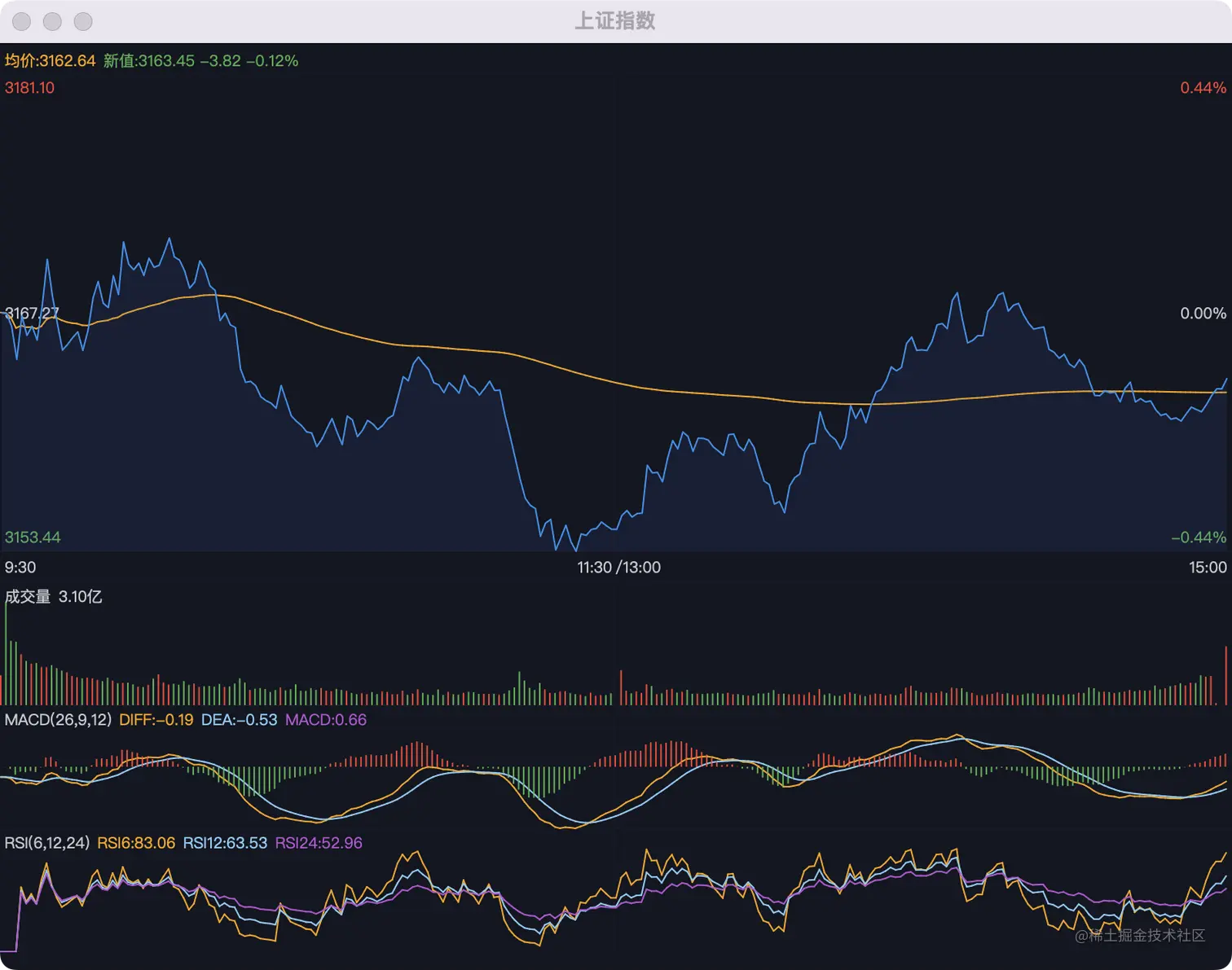Viewport: 1232px width, 970px height.
Task: Click the RSI6:83.06 orange value
Action: (136, 843)
